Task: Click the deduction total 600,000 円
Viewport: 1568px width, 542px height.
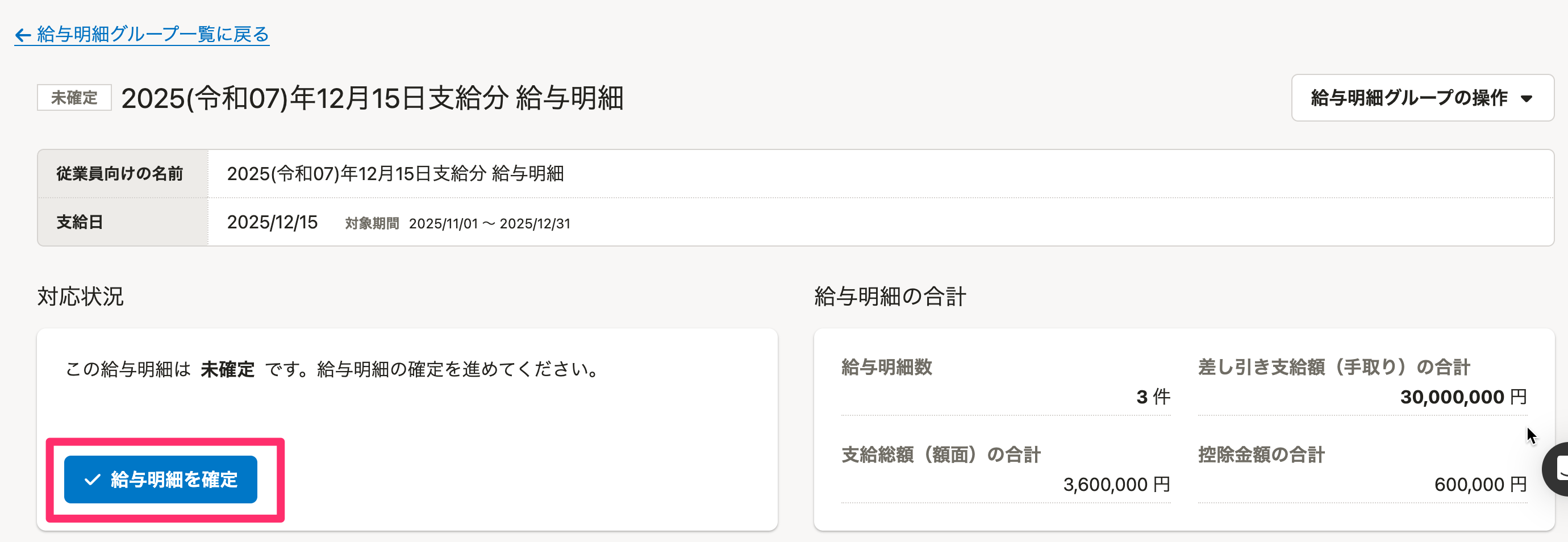Action: 1480,485
